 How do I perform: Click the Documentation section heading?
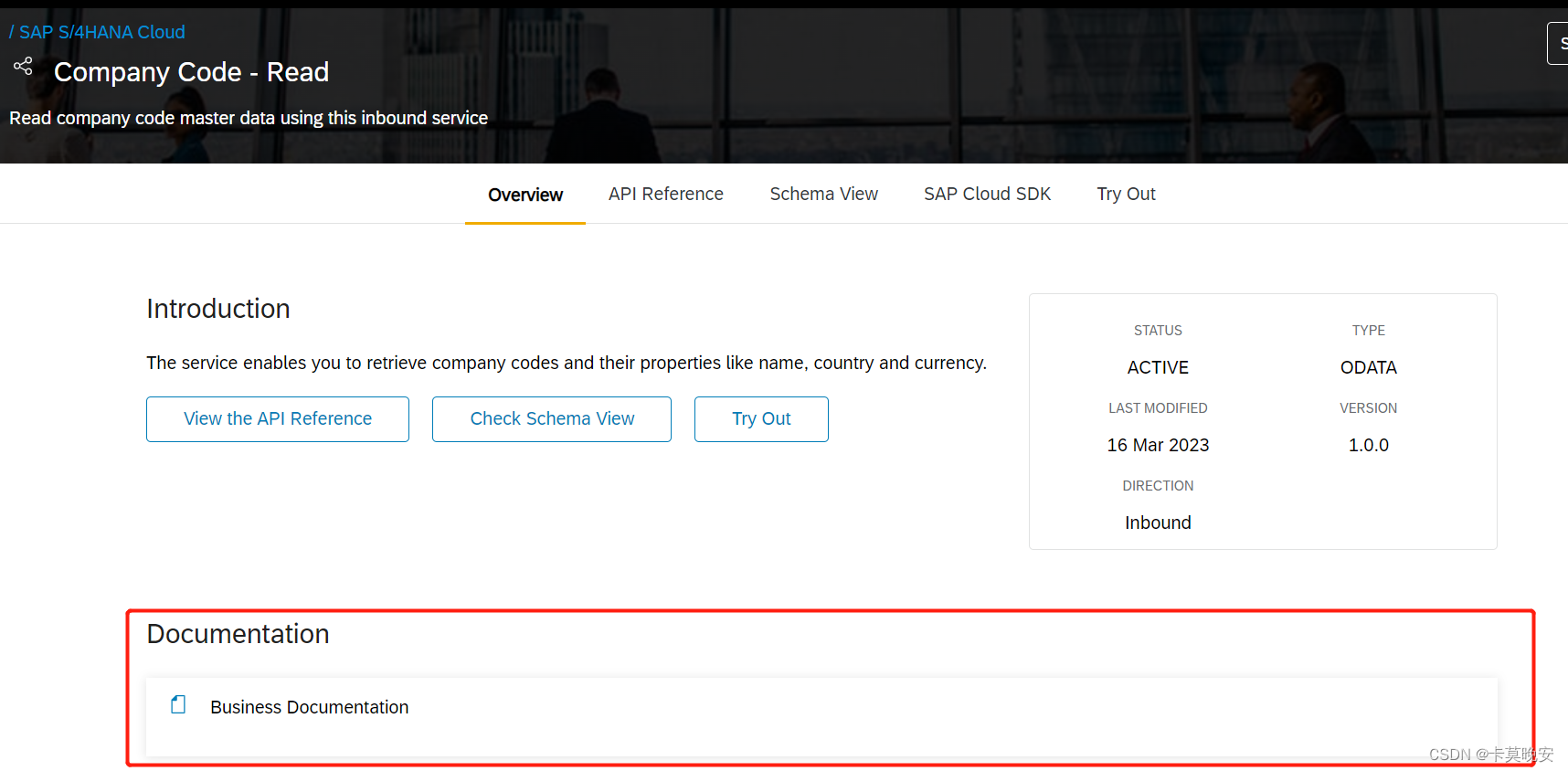click(x=238, y=634)
